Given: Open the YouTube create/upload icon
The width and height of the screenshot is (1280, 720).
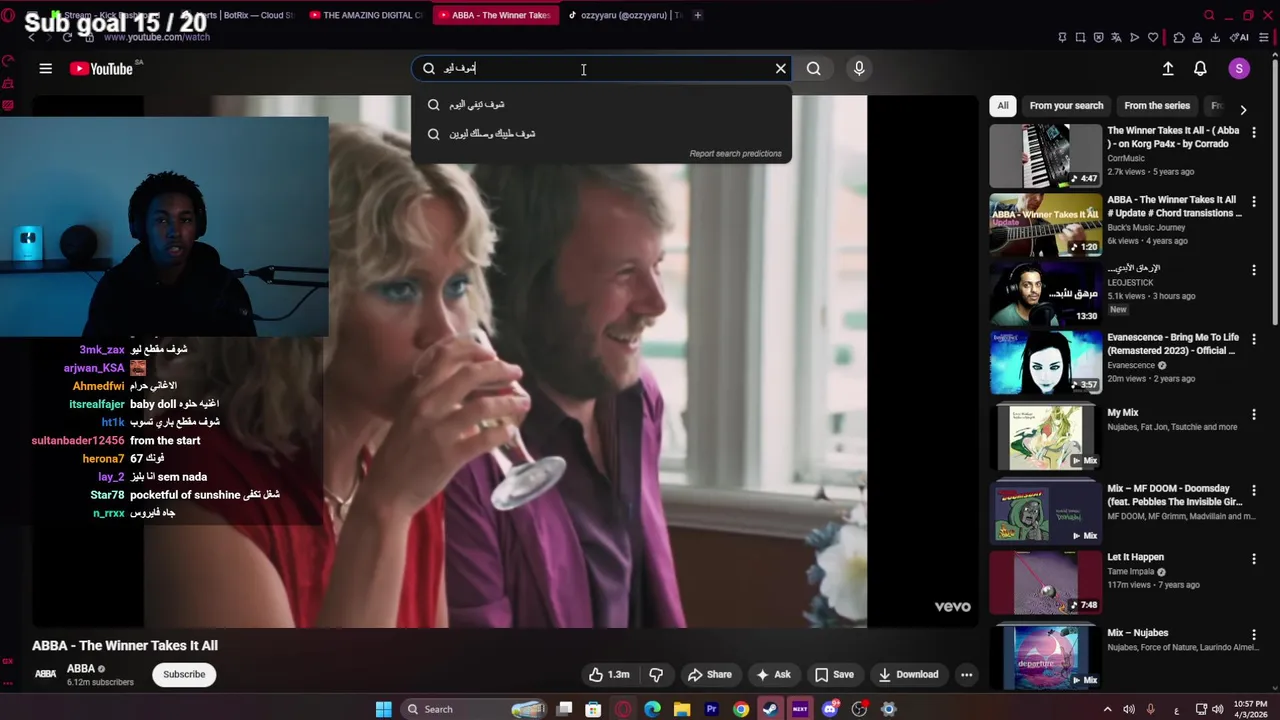Looking at the screenshot, I should (x=1168, y=68).
